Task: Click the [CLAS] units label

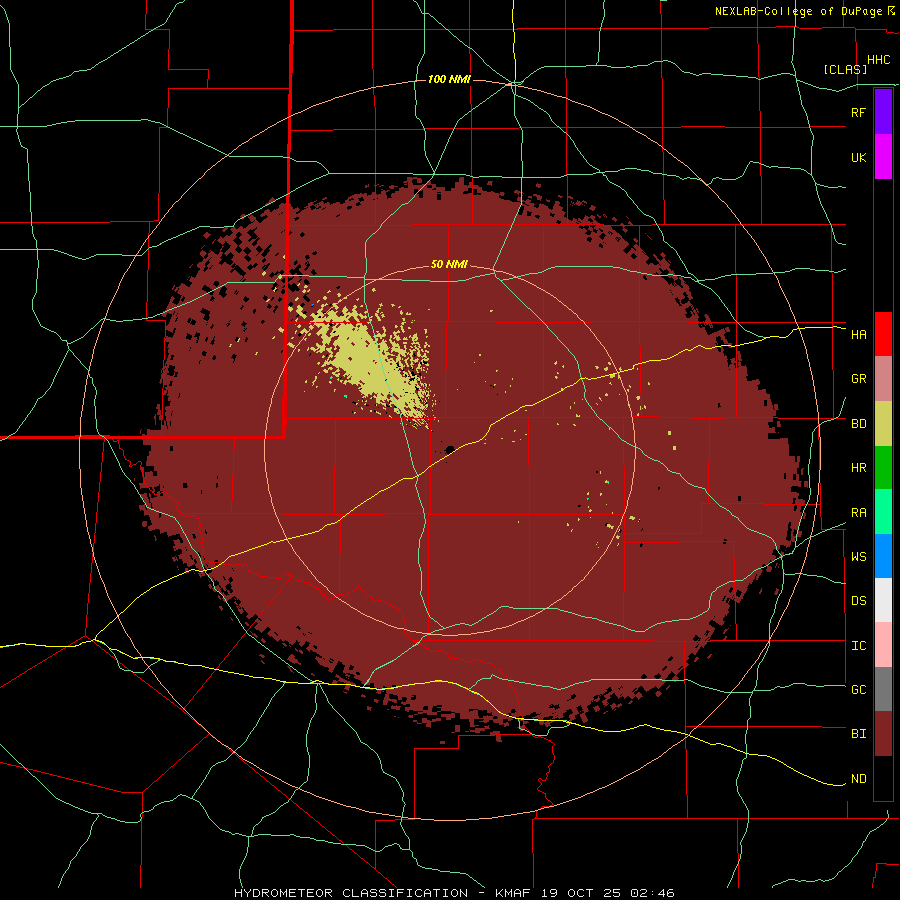Action: click(x=845, y=69)
